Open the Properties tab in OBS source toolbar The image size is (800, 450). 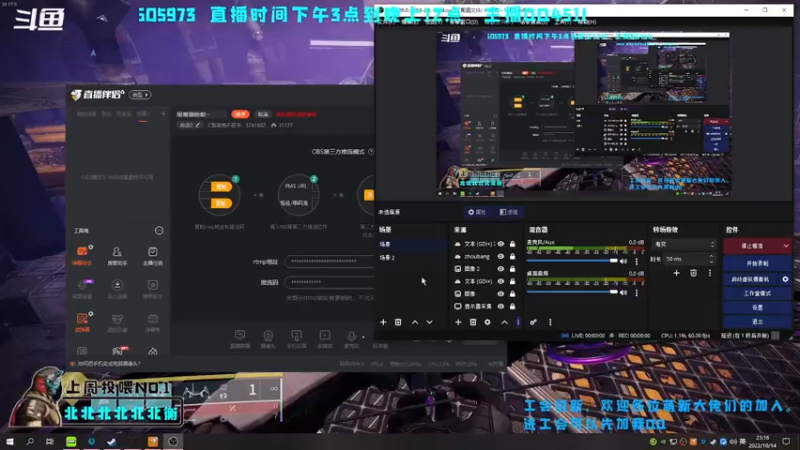477,212
